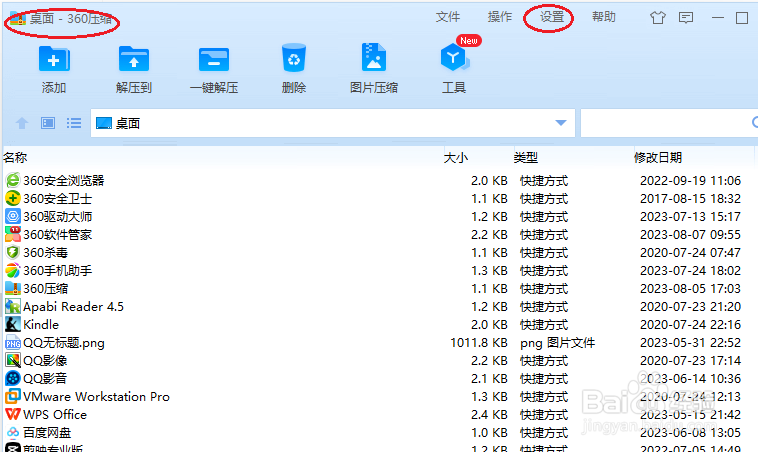
Task: Click the size cell 2.4 KB in the WPS Office row
Action: (489, 415)
